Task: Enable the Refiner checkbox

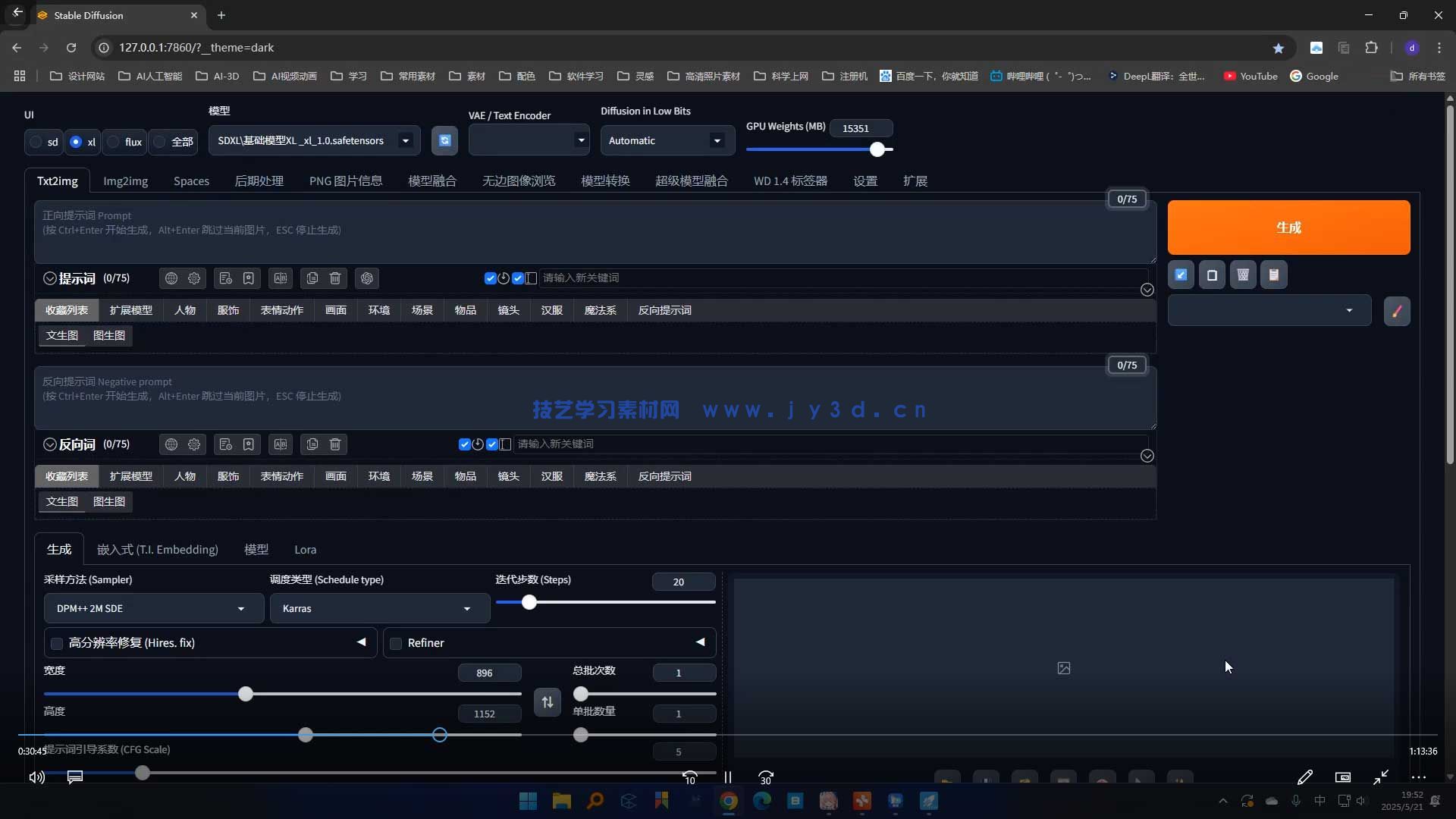Action: click(x=396, y=643)
